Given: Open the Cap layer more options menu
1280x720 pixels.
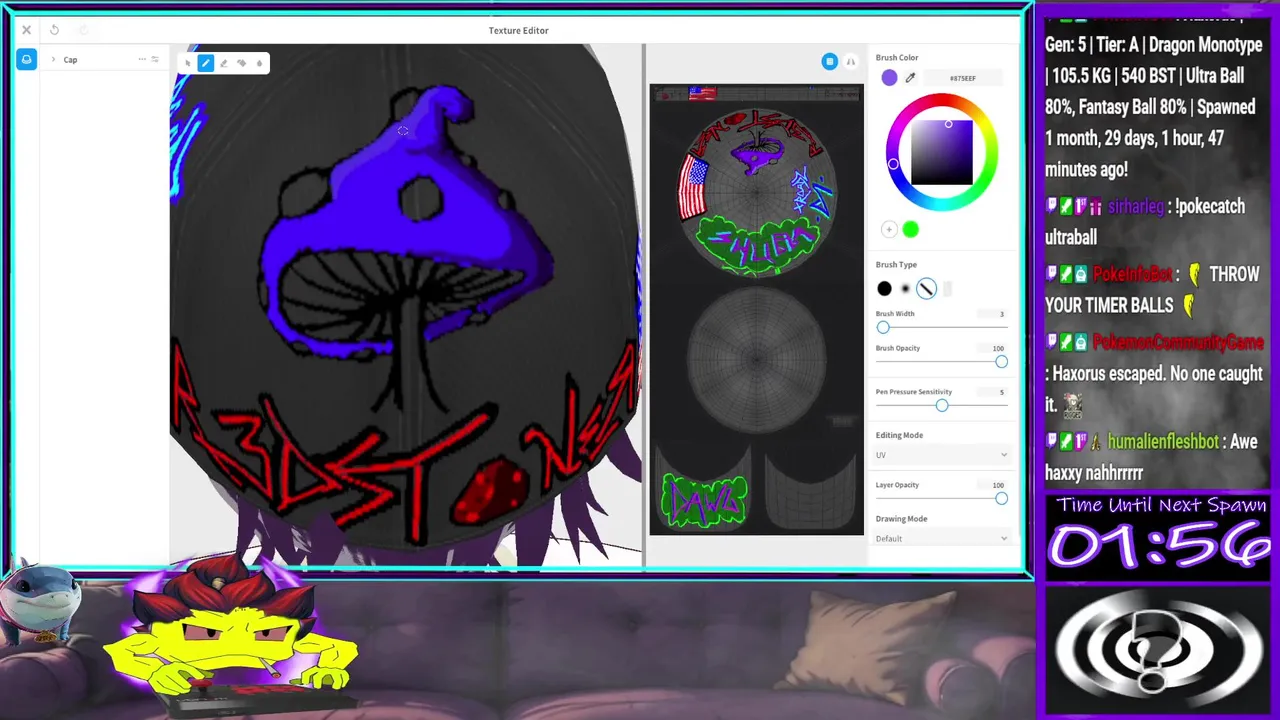Looking at the screenshot, I should (142, 60).
